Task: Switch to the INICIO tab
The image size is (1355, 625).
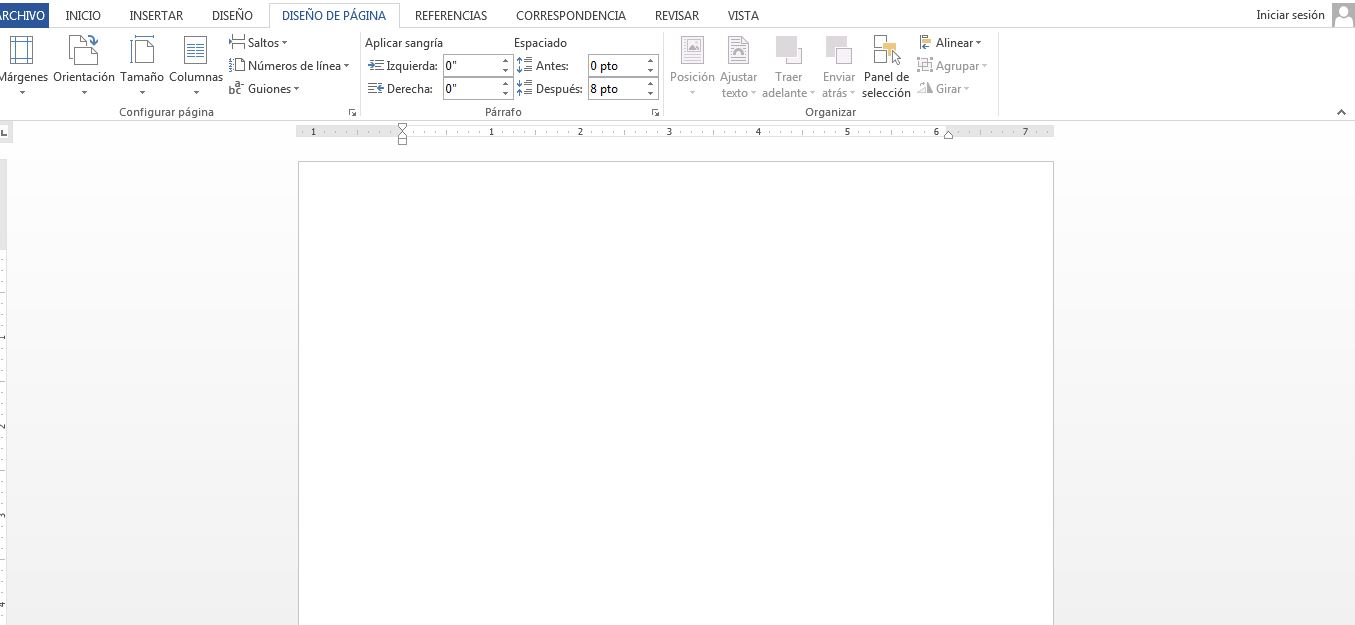Action: [x=83, y=15]
